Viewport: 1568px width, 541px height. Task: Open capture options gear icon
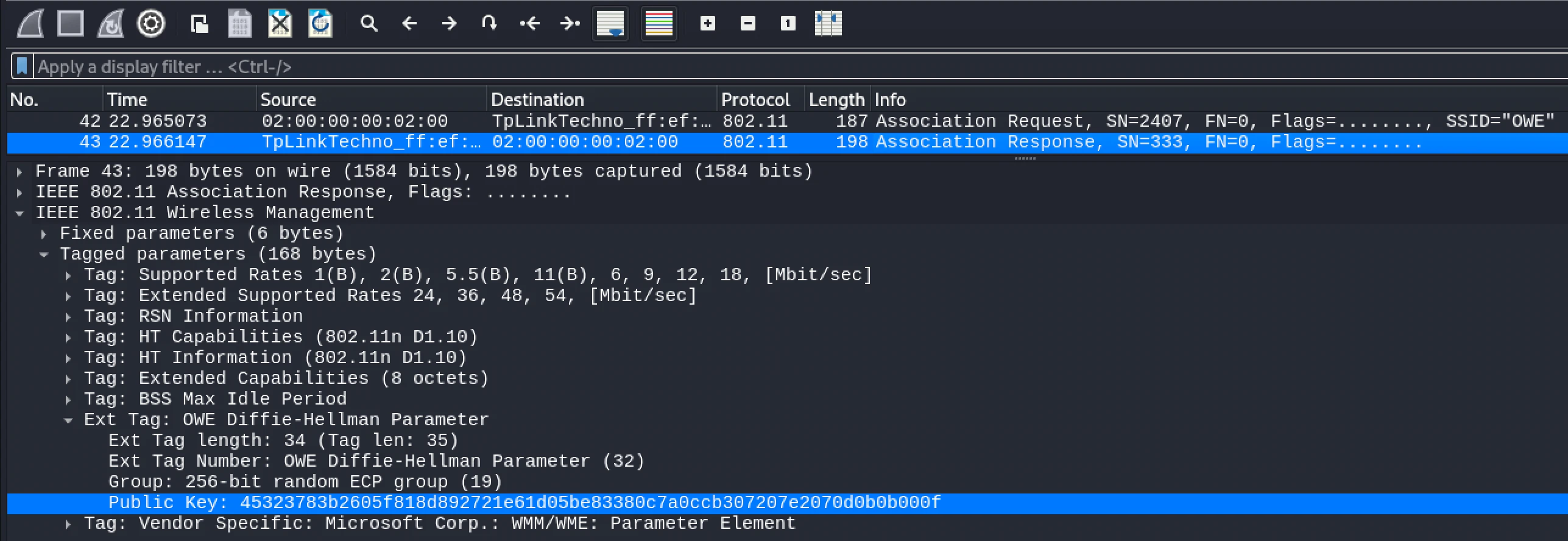point(151,24)
